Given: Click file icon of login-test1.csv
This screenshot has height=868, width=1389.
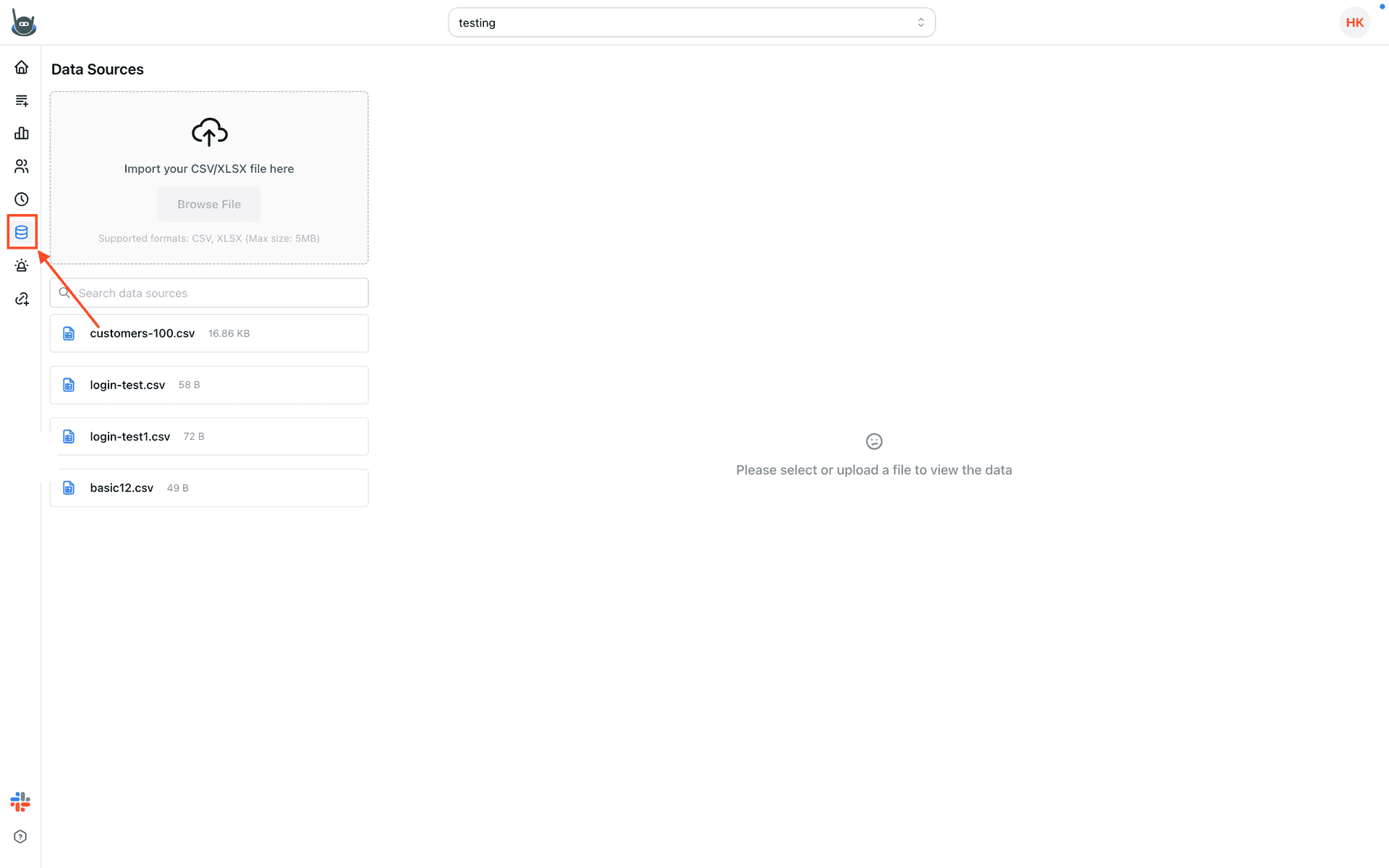Looking at the screenshot, I should click(x=69, y=436).
